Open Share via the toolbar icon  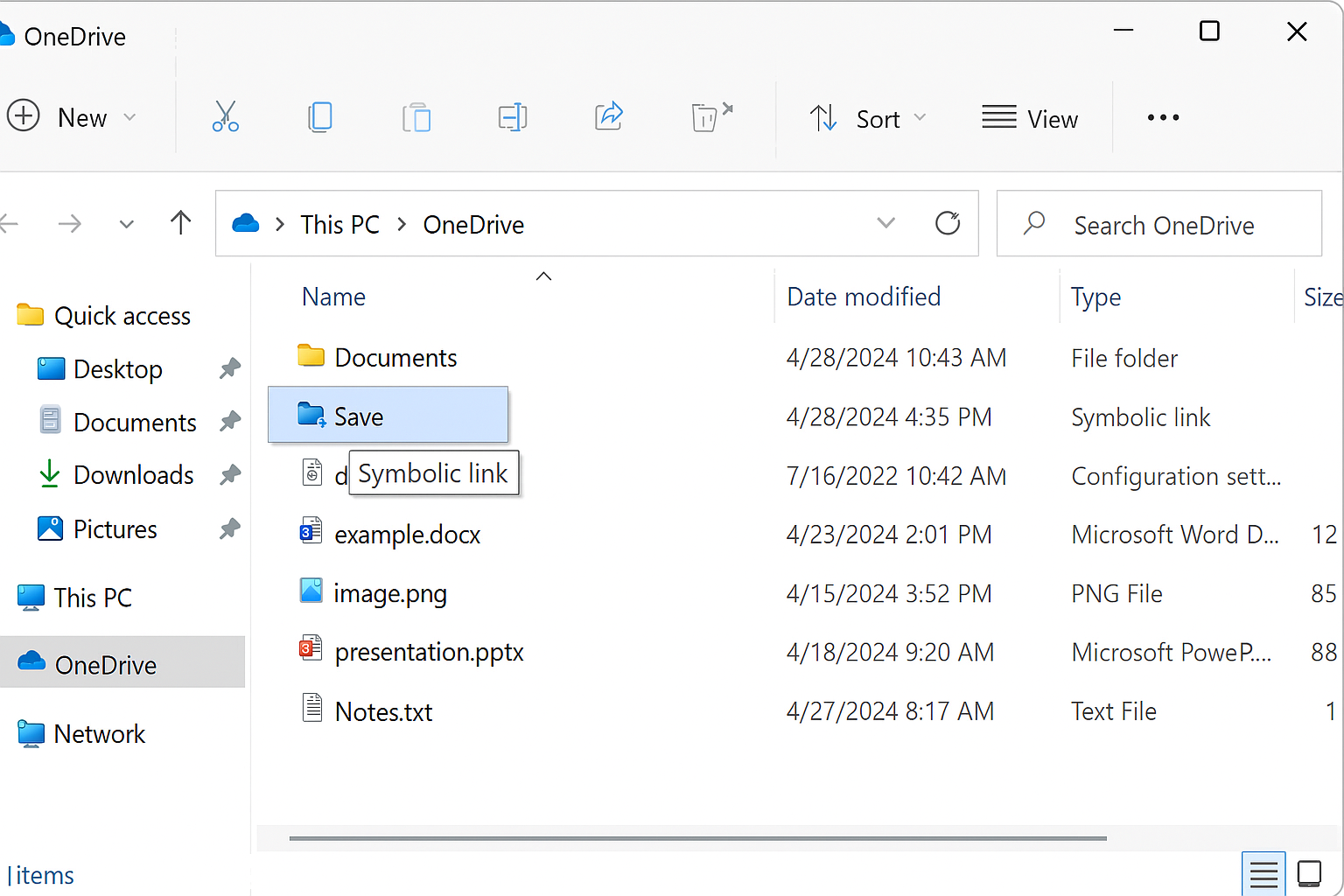click(608, 116)
